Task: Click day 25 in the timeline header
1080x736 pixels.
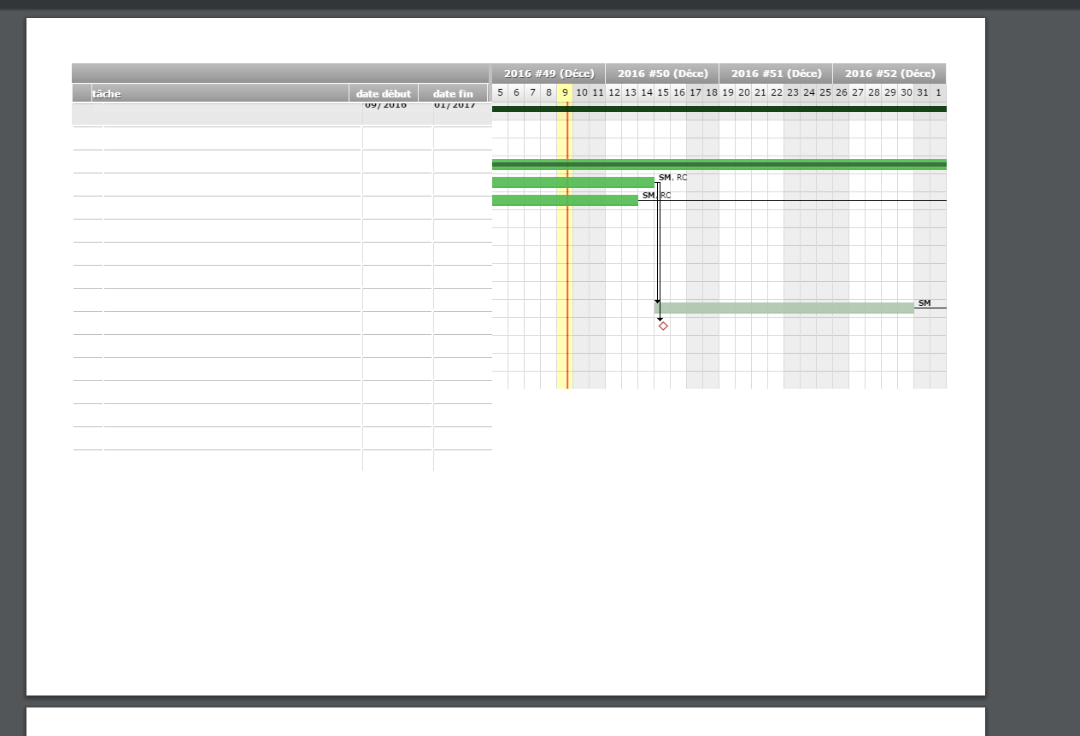Action: [x=825, y=93]
